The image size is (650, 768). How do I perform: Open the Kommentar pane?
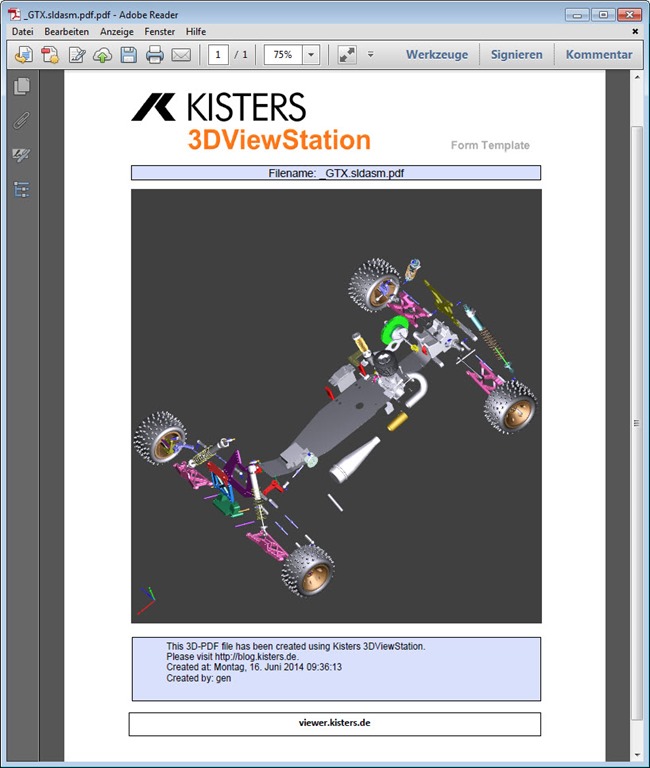599,54
